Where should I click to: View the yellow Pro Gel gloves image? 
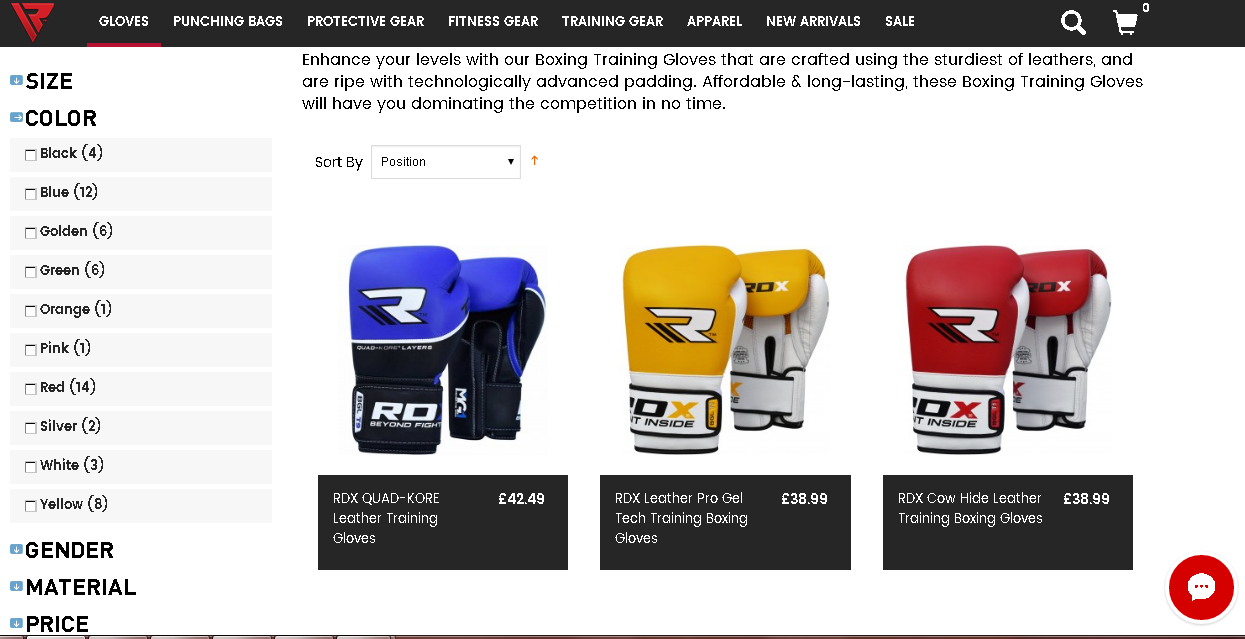coord(725,349)
